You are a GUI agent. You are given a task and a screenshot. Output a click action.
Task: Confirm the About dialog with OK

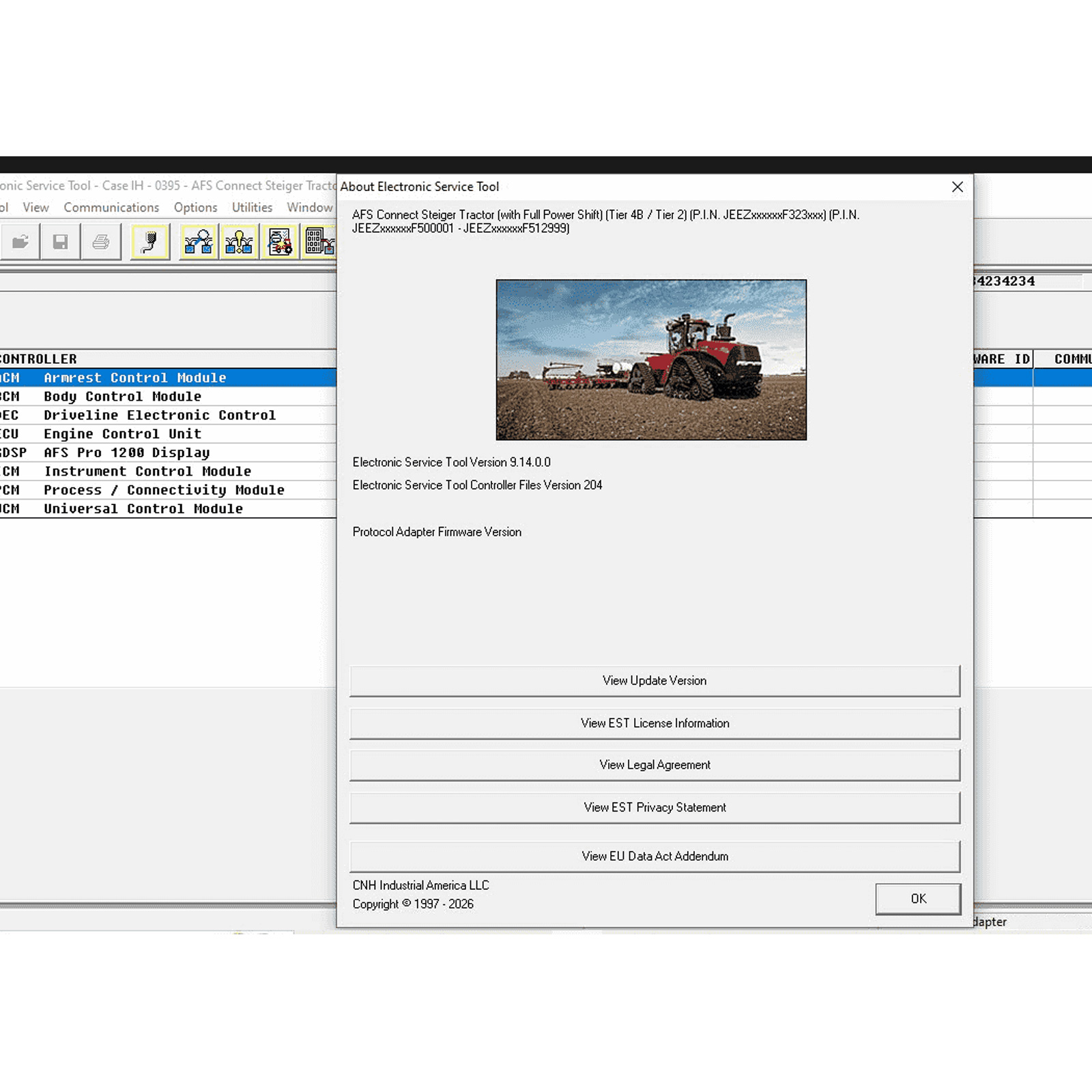(x=918, y=899)
